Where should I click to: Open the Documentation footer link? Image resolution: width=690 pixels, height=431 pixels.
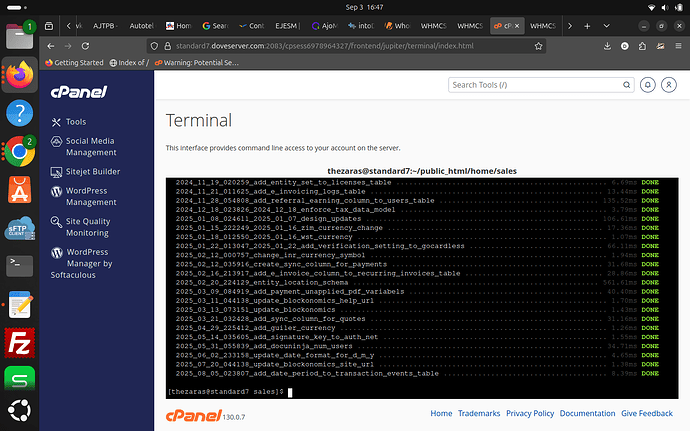[587, 413]
